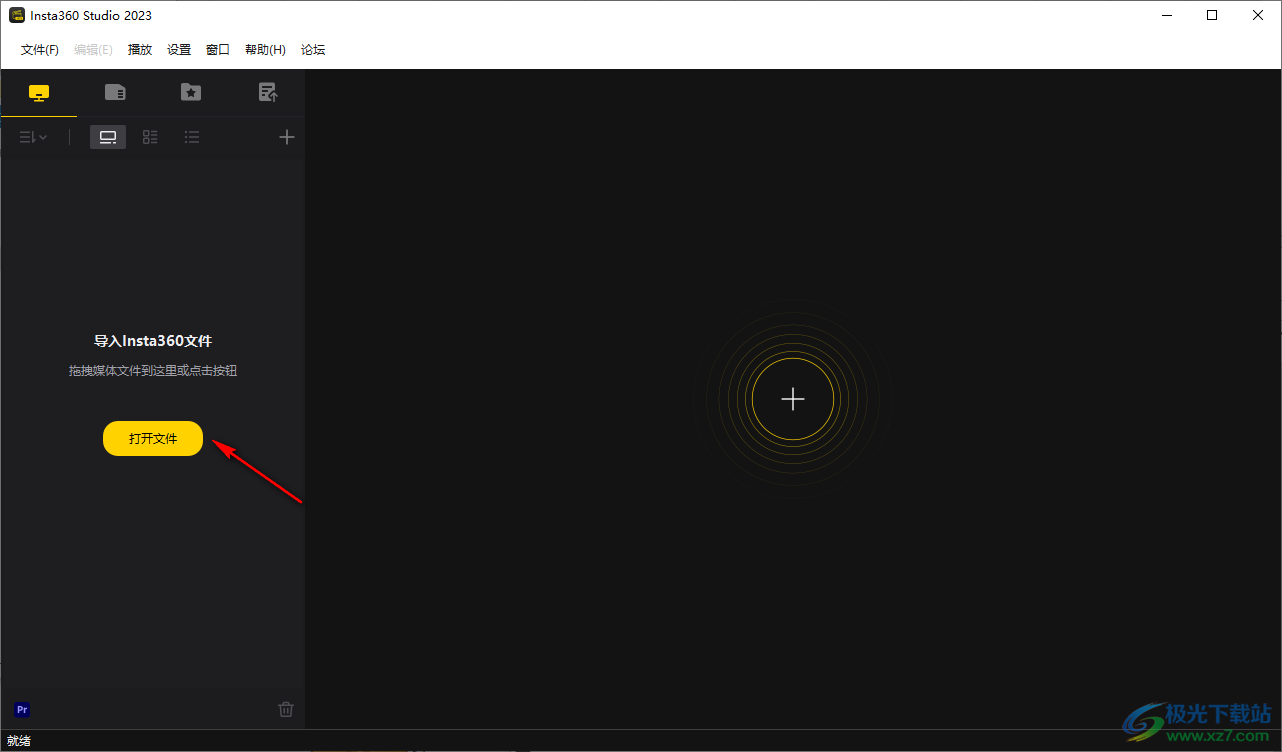Add media with the plus icon

[287, 137]
